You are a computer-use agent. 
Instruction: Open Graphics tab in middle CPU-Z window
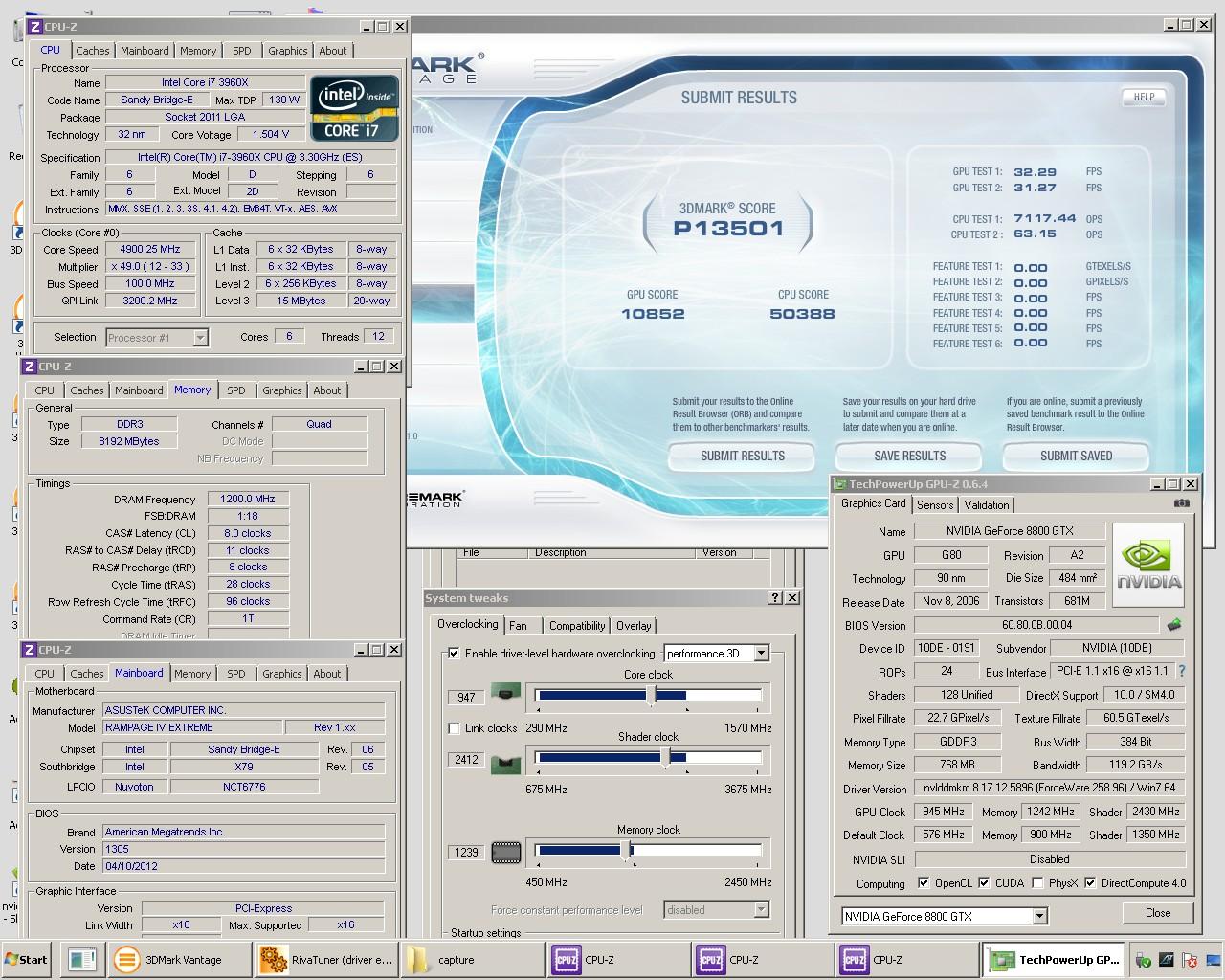click(x=281, y=390)
